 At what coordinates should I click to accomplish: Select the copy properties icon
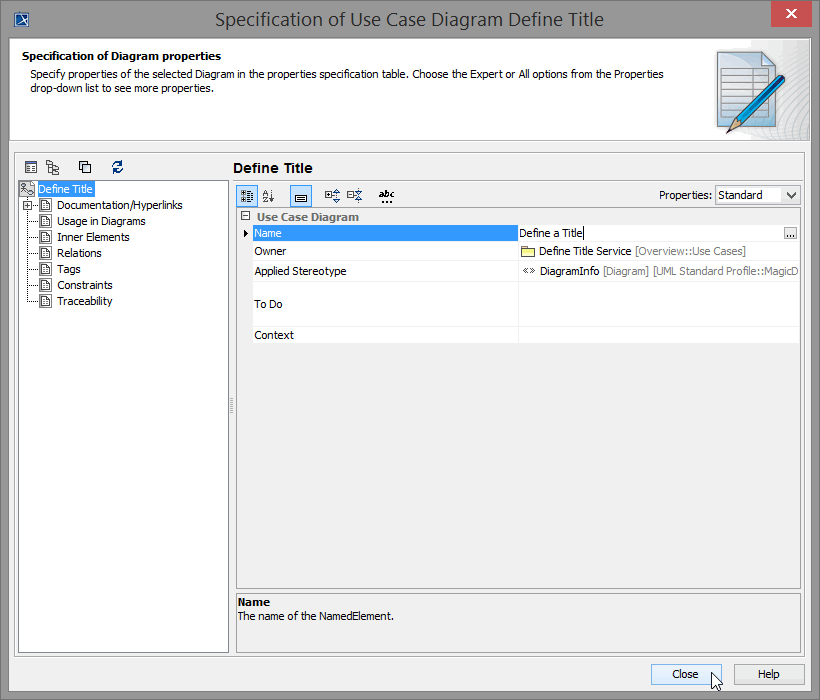84,166
